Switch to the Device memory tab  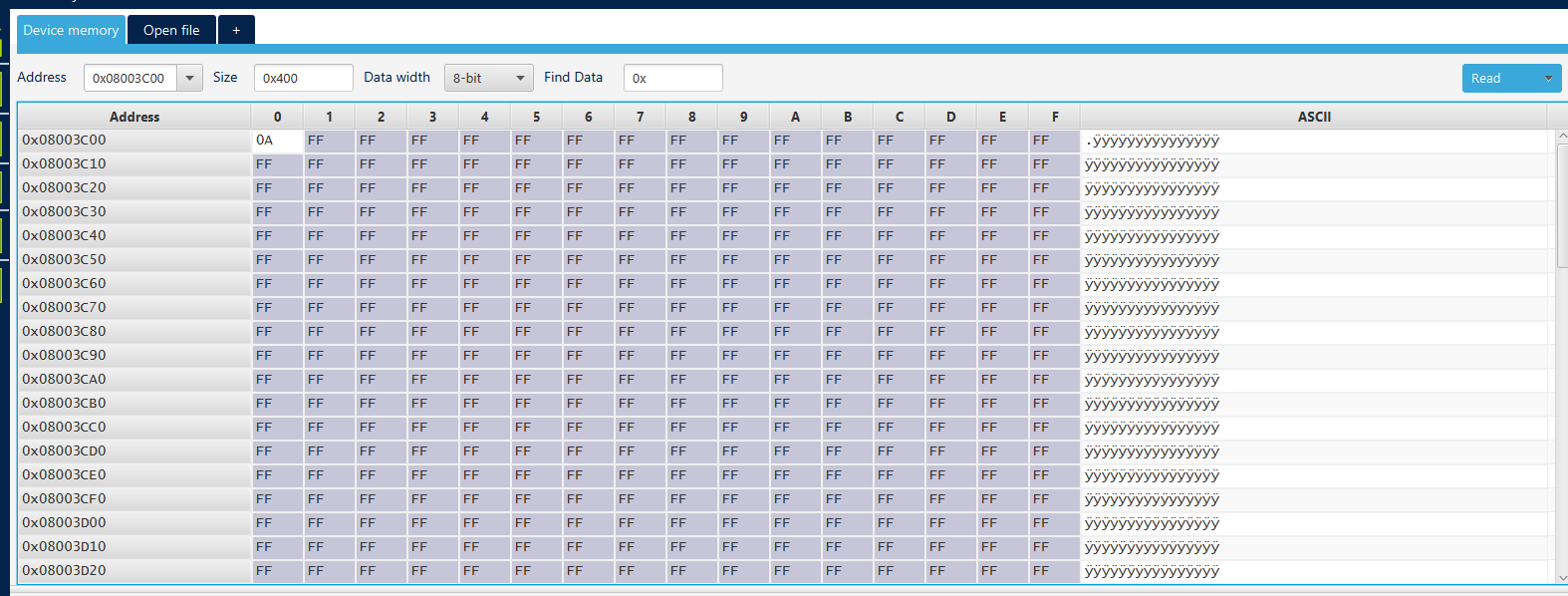(x=71, y=30)
